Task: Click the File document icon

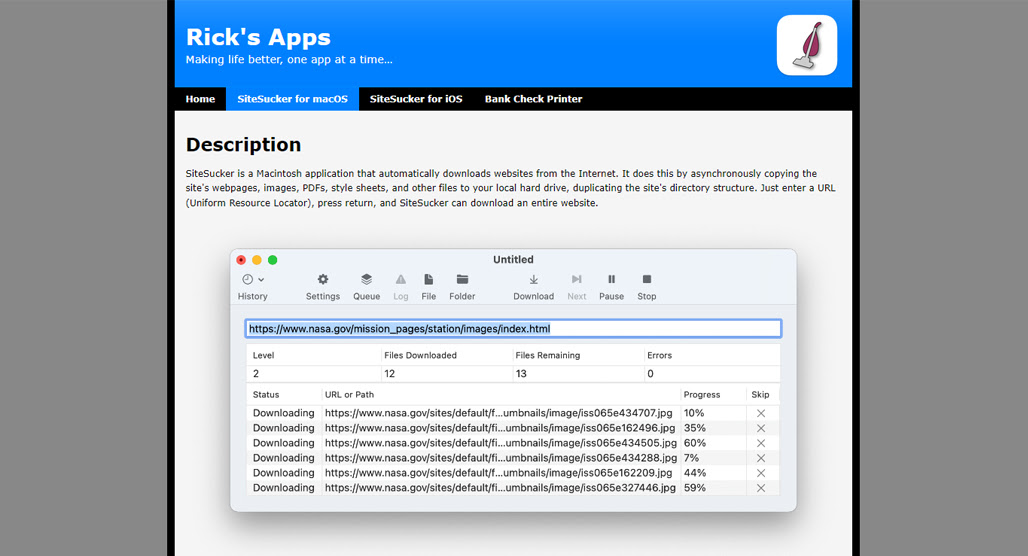Action: 428,279
